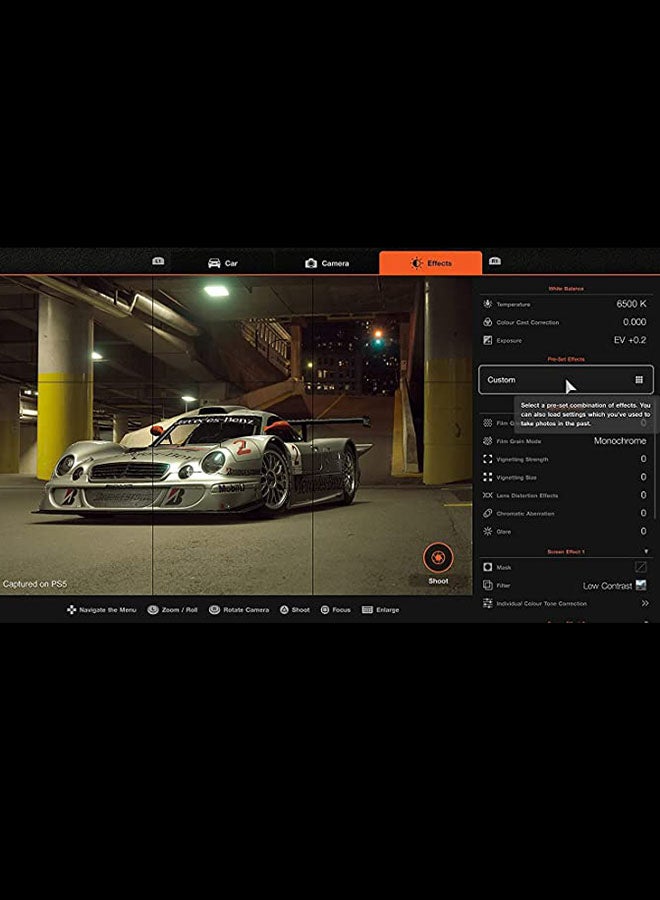Click the Lens Distortion Effects icon
The image size is (660, 900).
pyautogui.click(x=487, y=495)
